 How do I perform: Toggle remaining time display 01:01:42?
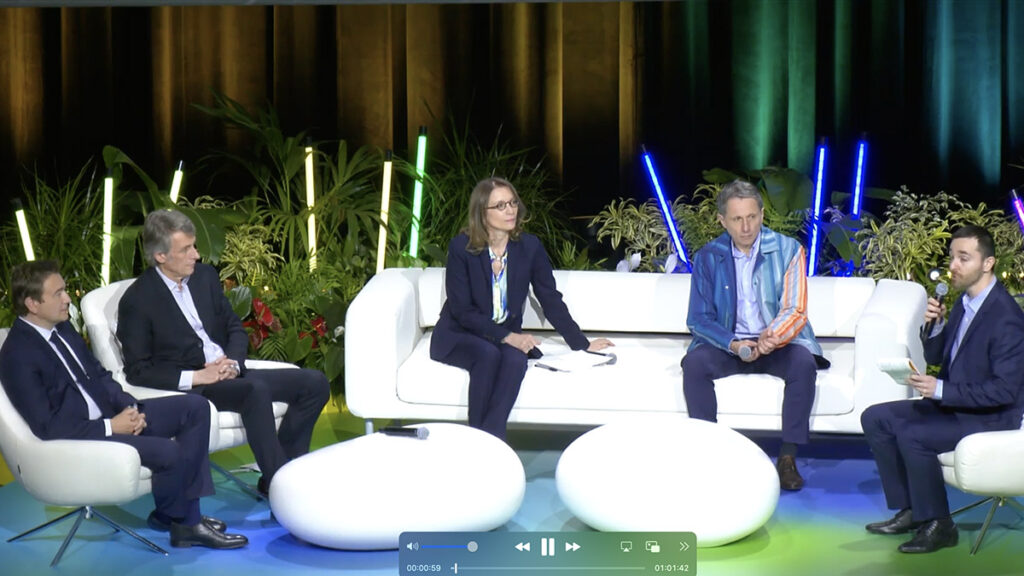[672, 568]
